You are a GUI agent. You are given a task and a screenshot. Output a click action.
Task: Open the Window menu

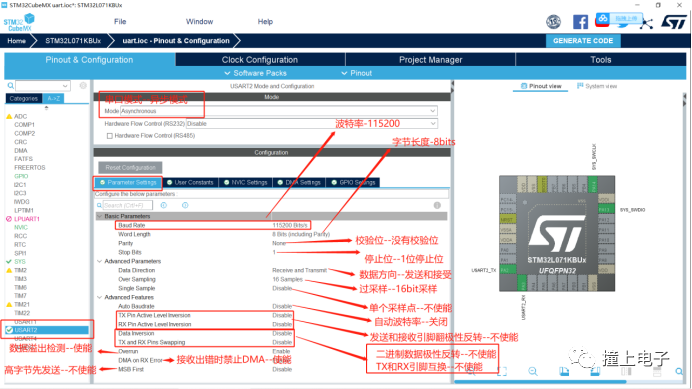click(x=199, y=22)
